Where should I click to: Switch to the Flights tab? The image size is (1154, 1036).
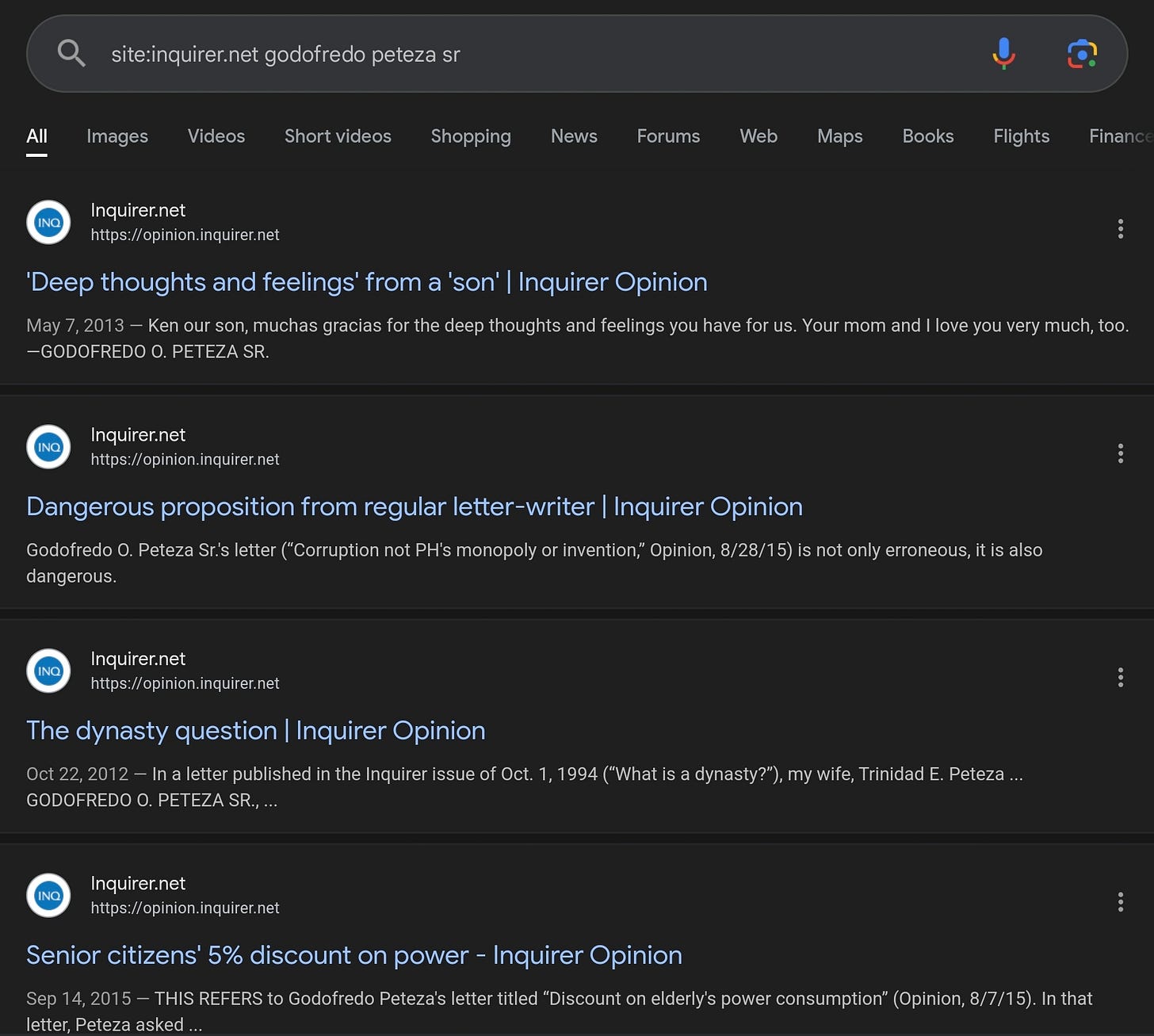[1021, 136]
